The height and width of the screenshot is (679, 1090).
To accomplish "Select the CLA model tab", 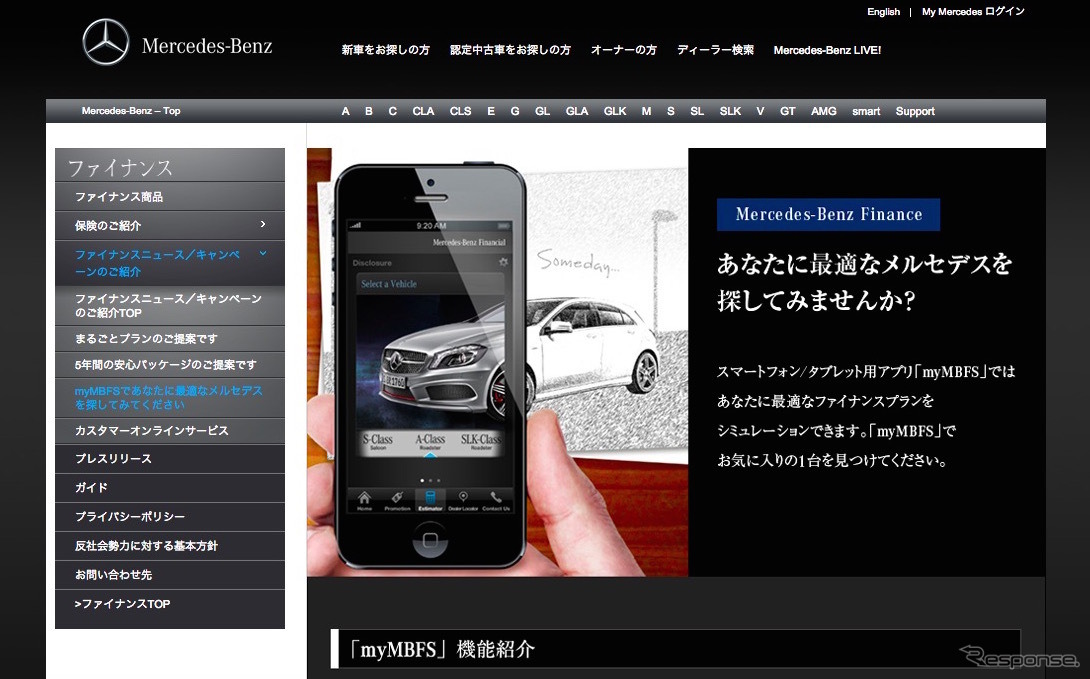I will click(x=423, y=111).
